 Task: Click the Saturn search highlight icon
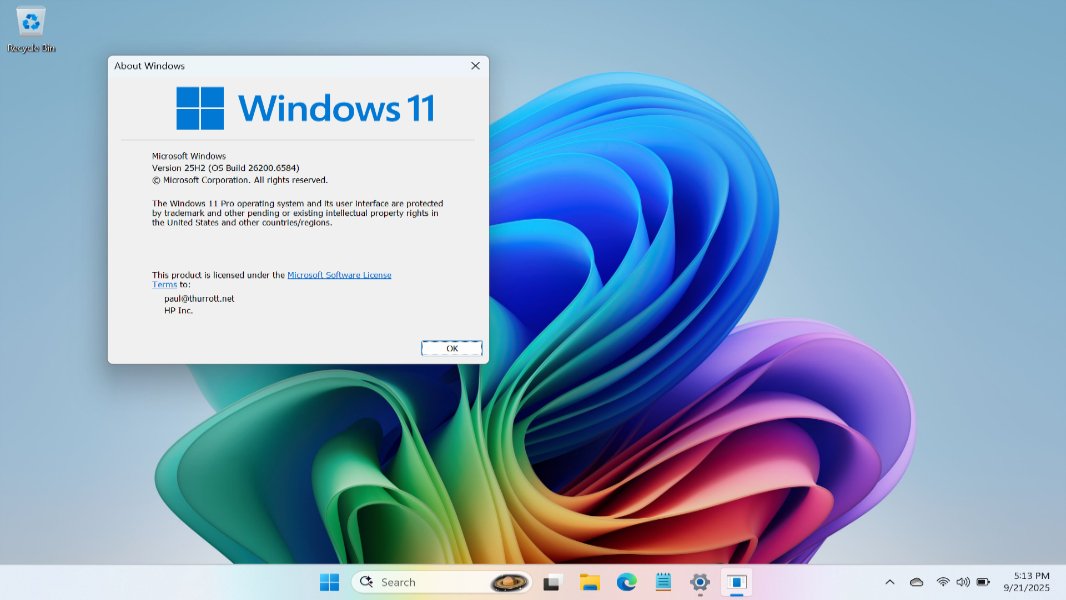(x=508, y=581)
